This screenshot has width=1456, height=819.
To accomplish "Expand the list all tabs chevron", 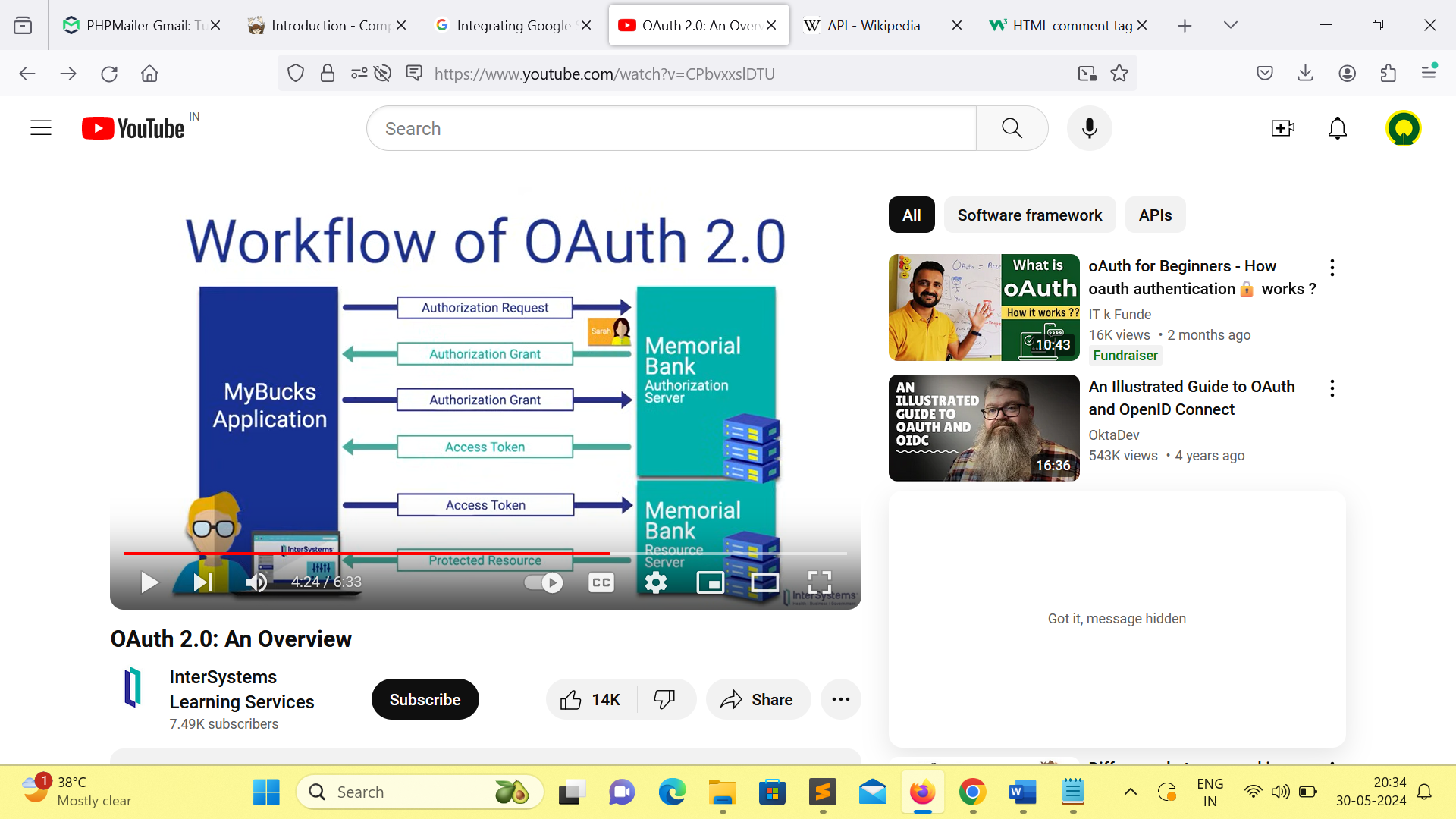I will [1231, 25].
